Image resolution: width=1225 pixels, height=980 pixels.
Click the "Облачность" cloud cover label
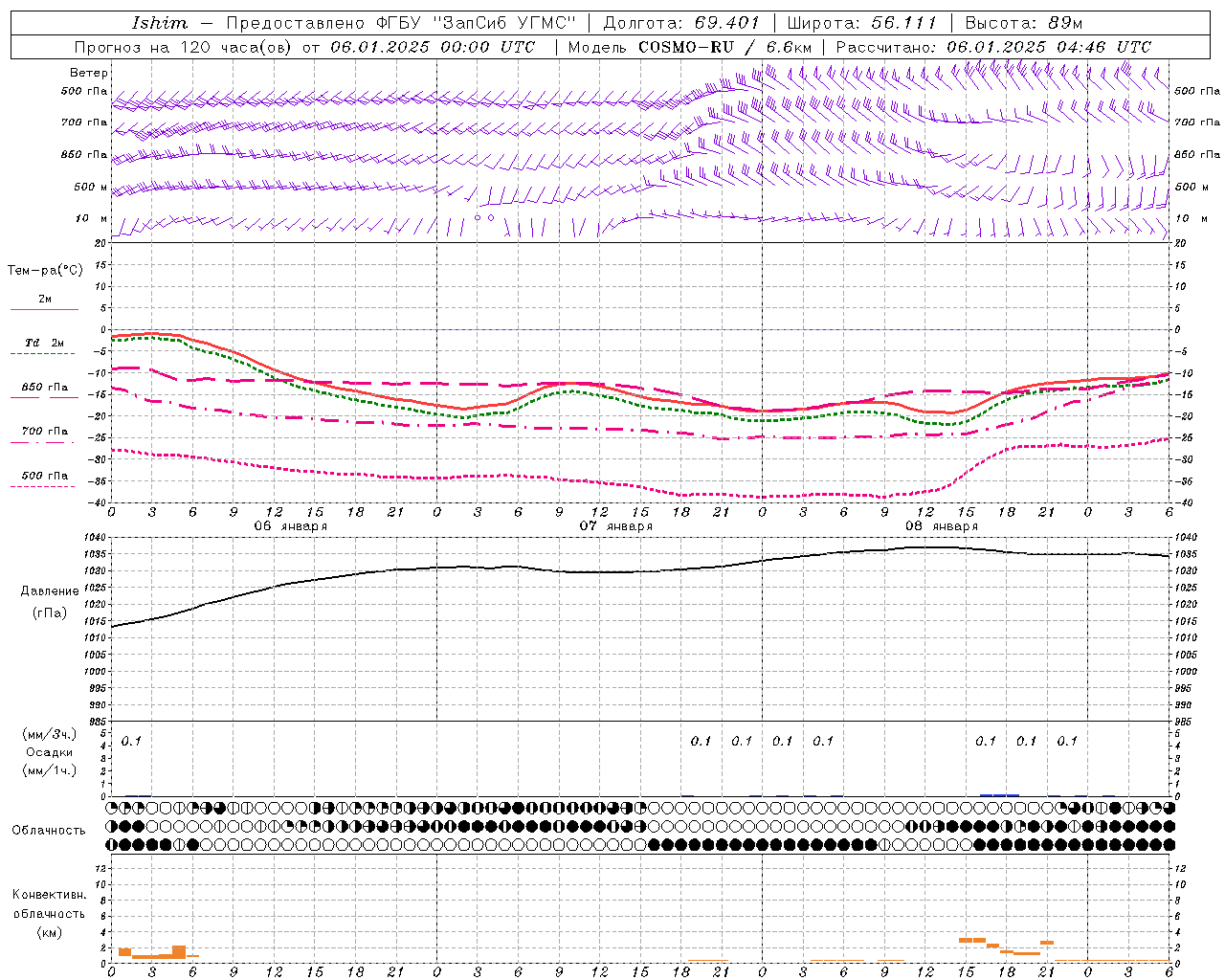(x=49, y=830)
